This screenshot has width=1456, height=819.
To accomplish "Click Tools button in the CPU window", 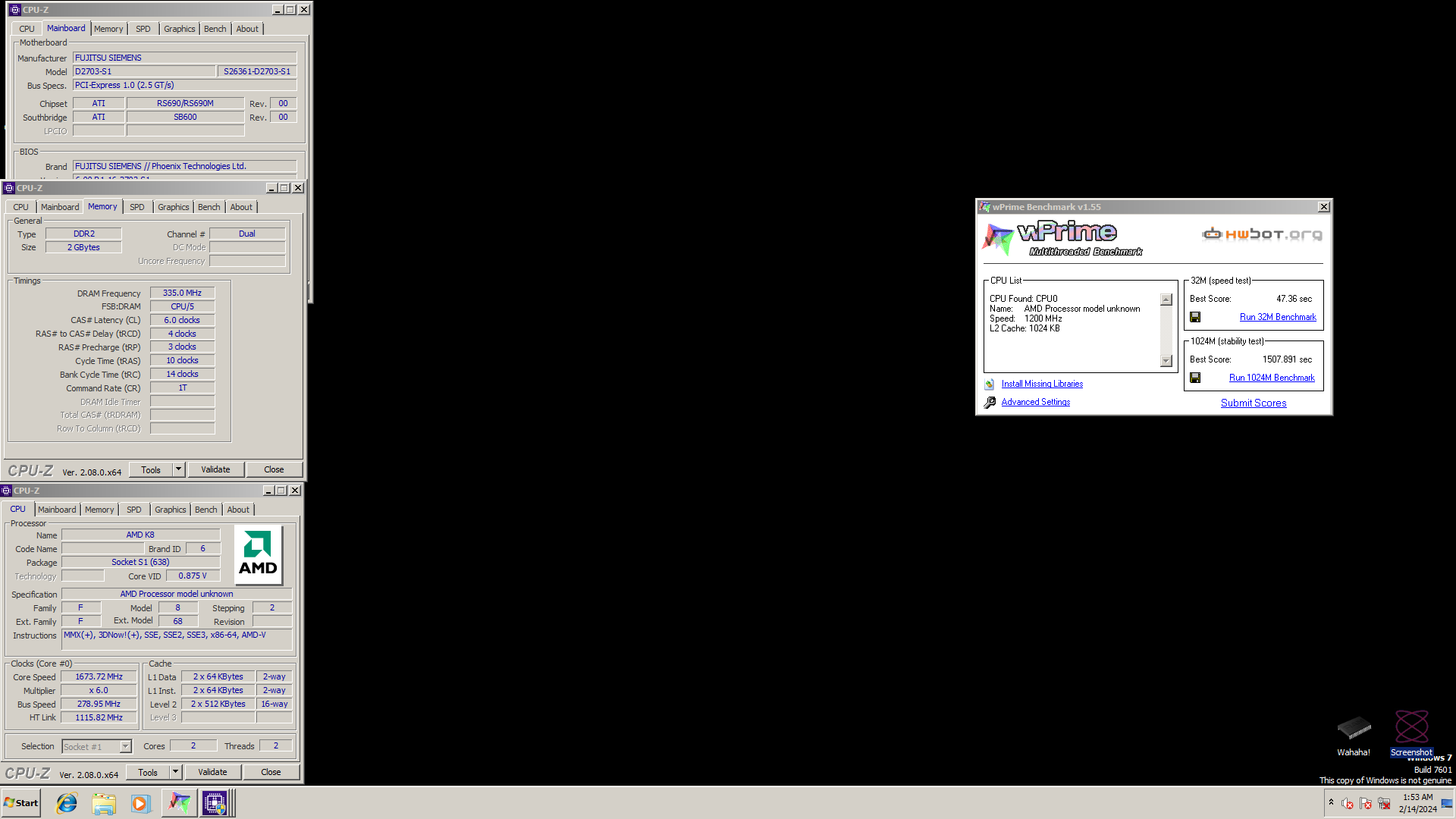I will click(x=148, y=772).
